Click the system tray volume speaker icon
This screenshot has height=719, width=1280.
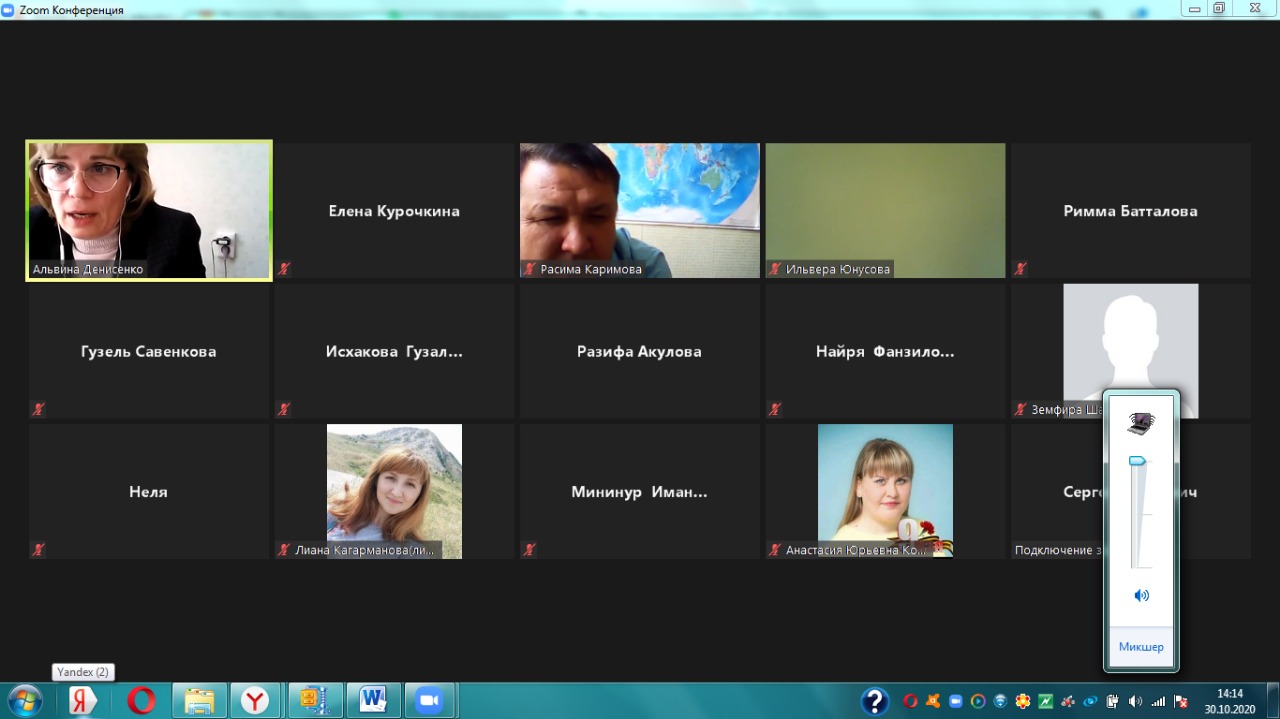pyautogui.click(x=1135, y=701)
